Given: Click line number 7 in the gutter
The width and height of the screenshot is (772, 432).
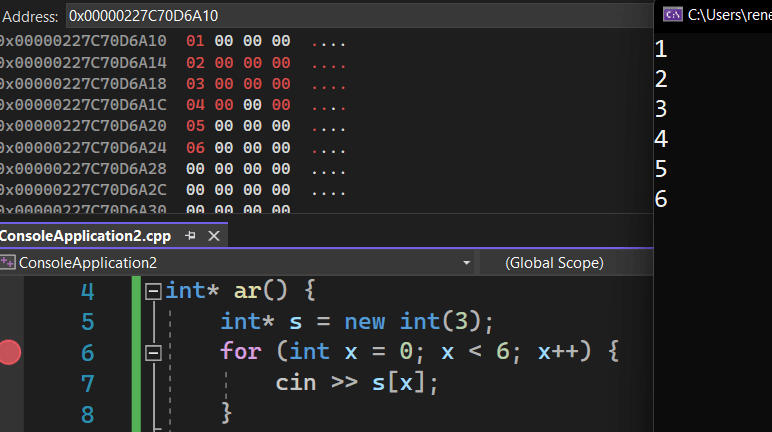Looking at the screenshot, I should (88, 384).
